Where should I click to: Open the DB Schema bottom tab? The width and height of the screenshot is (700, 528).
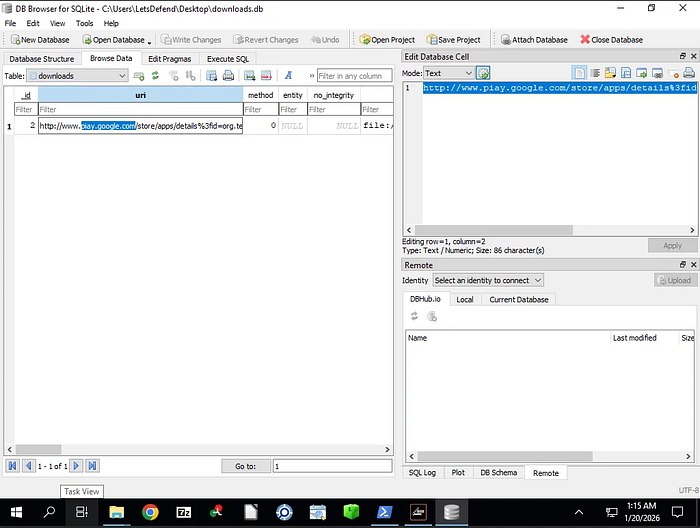[499, 473]
